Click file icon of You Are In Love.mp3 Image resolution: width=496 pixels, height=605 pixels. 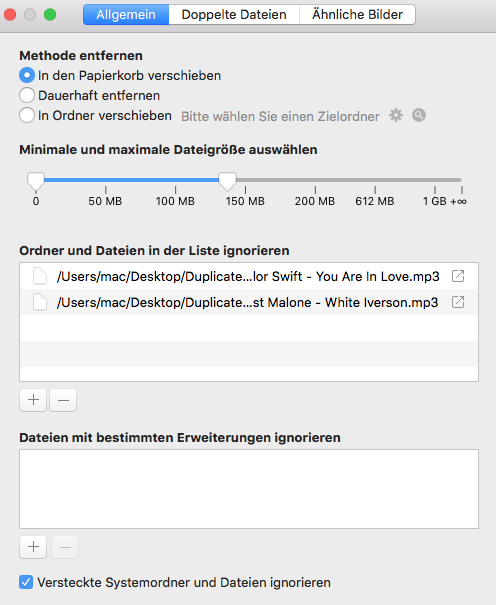click(40, 276)
